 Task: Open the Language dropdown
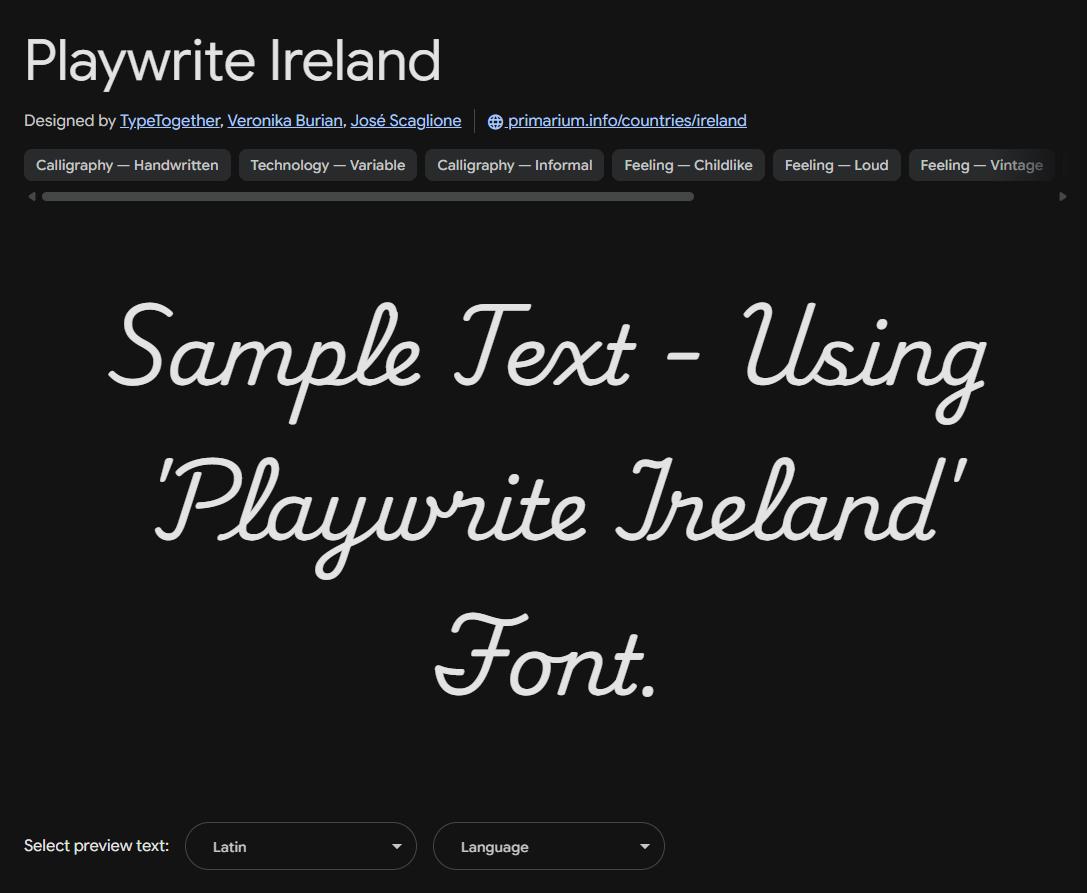pyautogui.click(x=549, y=846)
